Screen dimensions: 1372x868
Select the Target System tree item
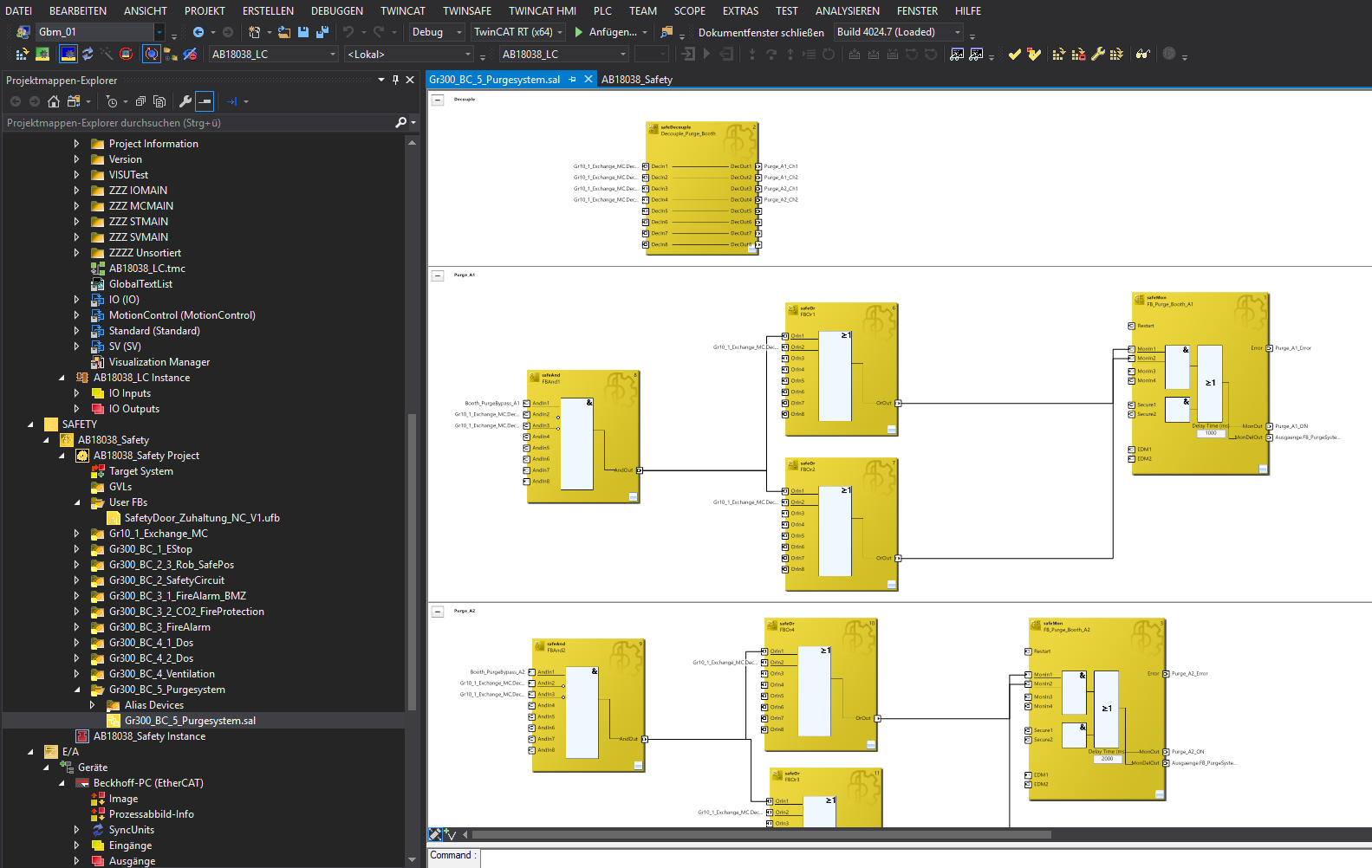coord(140,471)
